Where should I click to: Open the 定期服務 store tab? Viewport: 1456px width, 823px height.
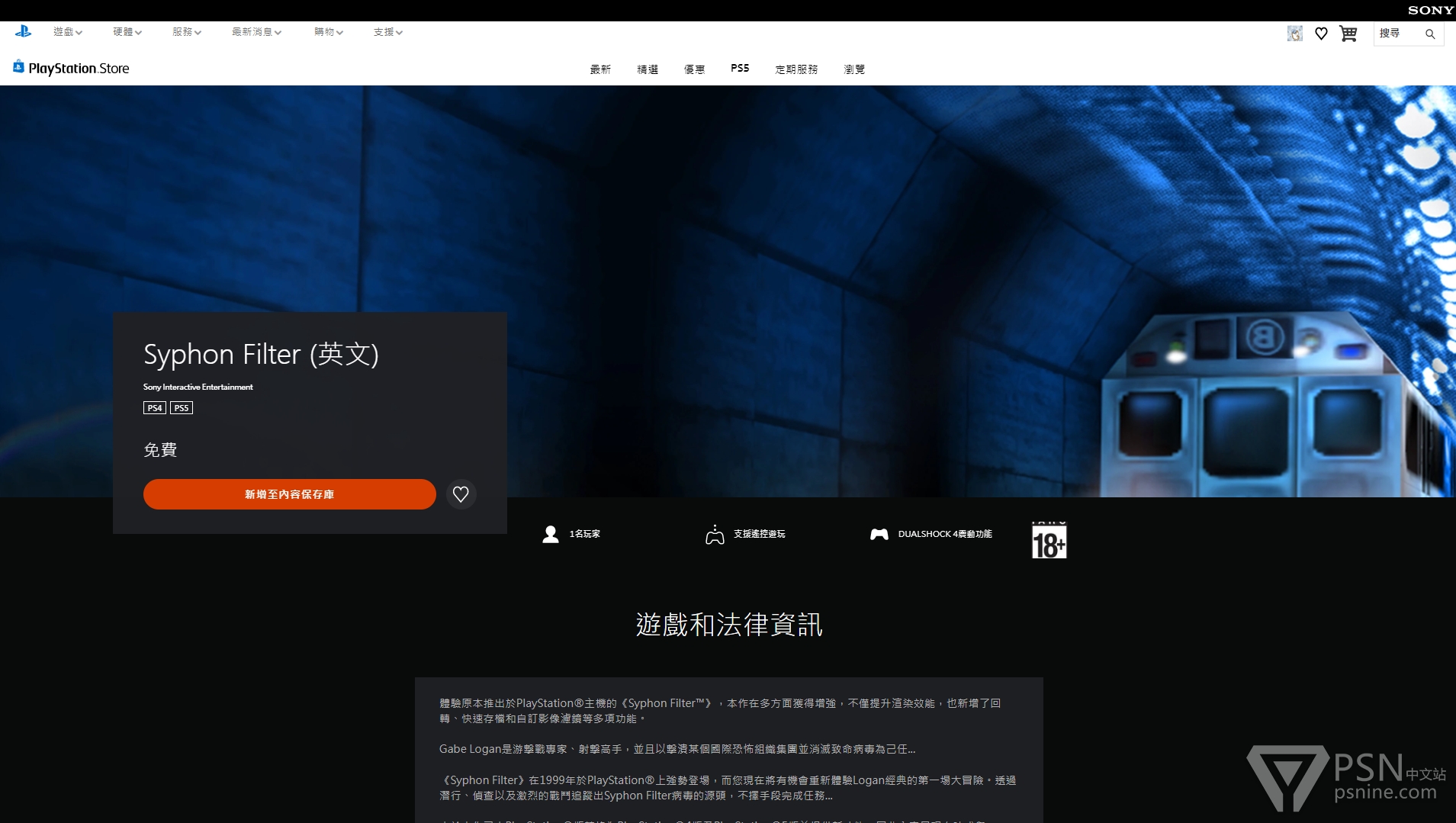[796, 69]
